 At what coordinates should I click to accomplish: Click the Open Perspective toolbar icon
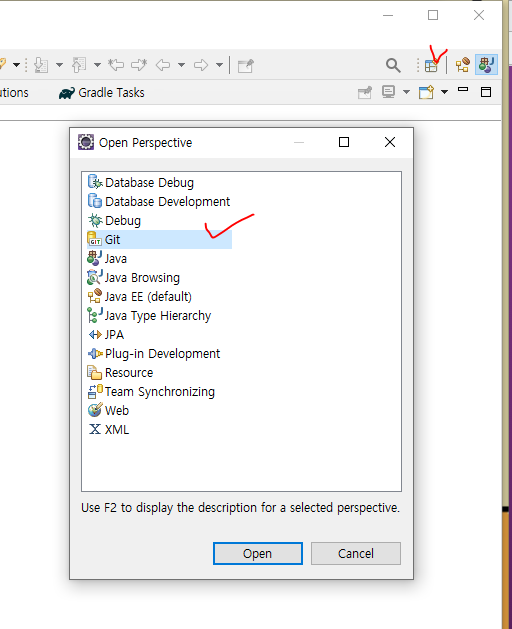coord(431,66)
